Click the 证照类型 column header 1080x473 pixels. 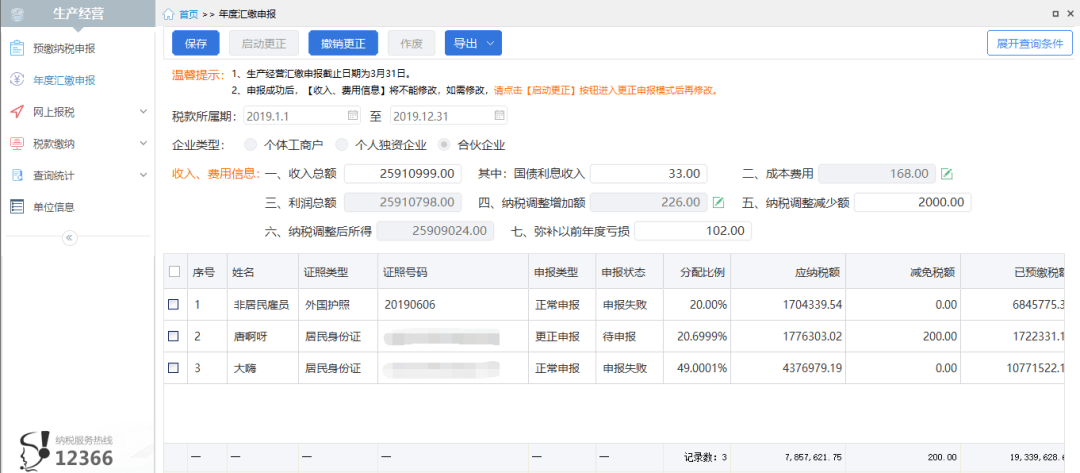338,272
